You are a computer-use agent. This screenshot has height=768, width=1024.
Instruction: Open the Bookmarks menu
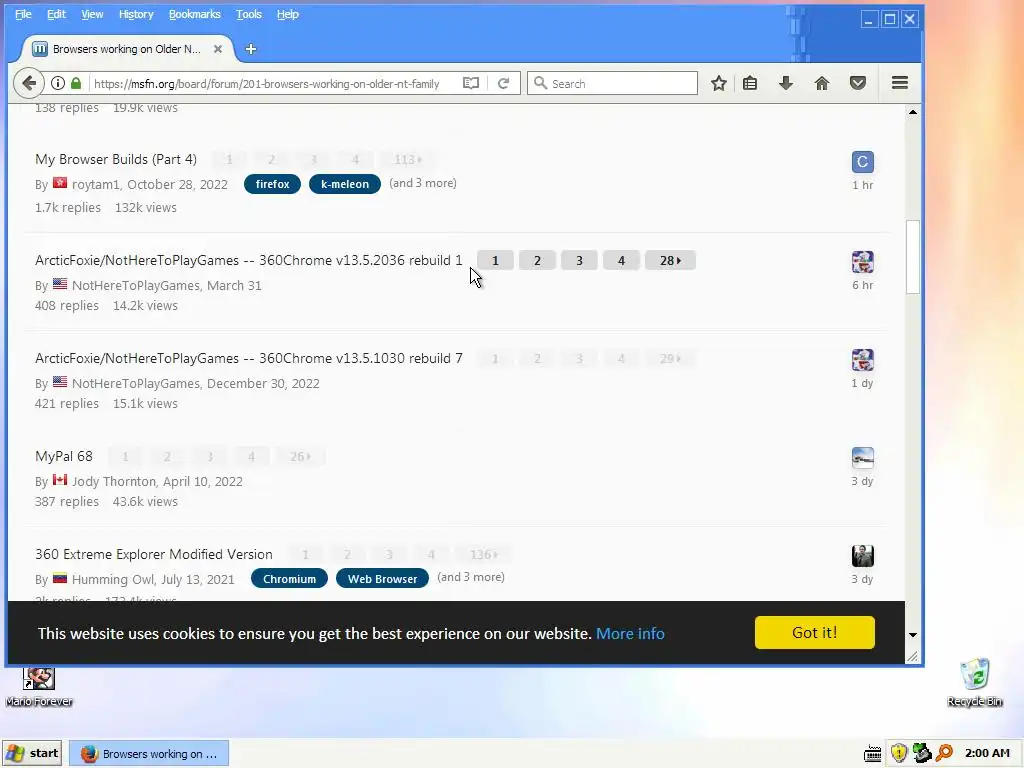point(195,14)
